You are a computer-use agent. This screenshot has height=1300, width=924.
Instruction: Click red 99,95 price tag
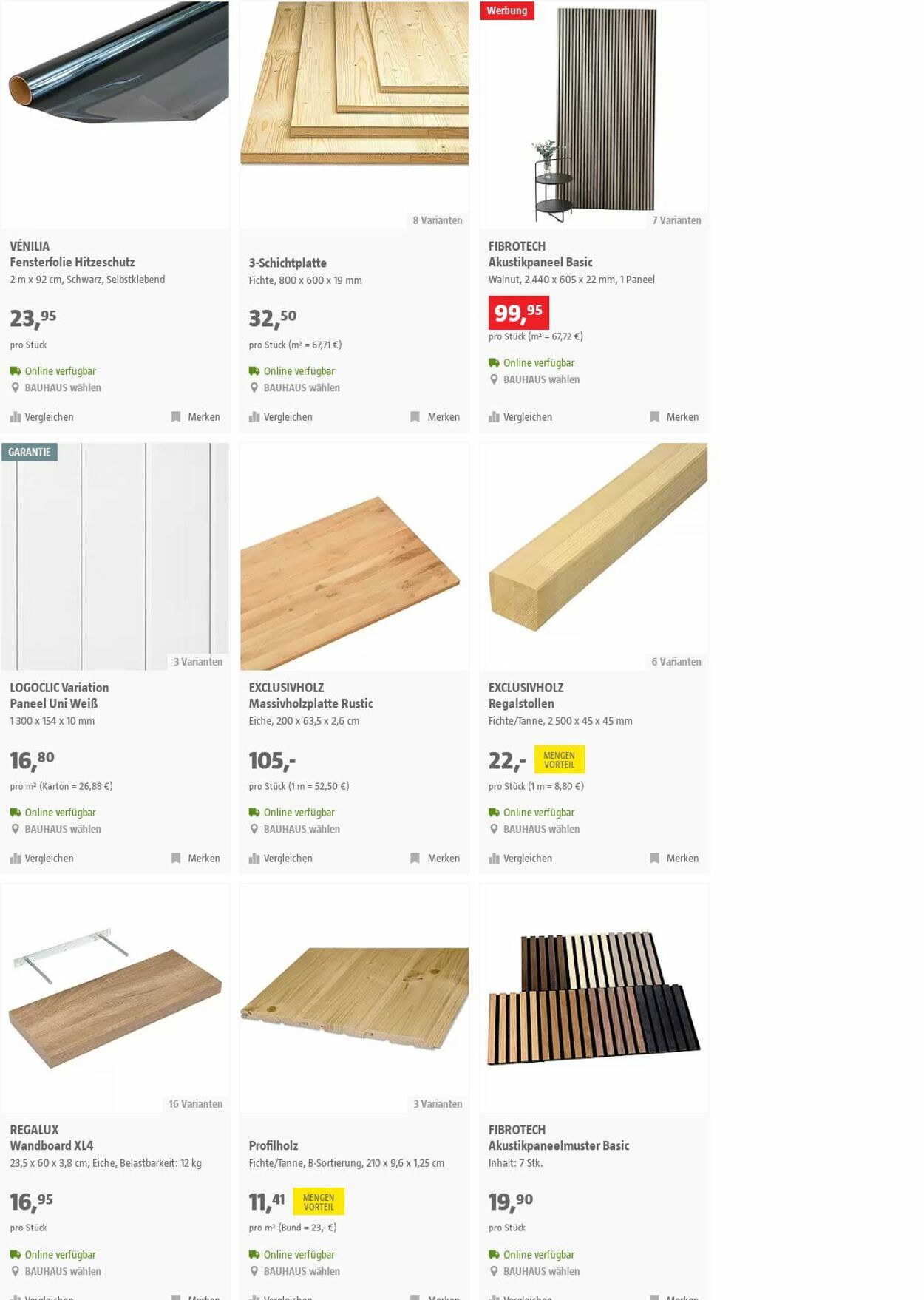click(519, 313)
